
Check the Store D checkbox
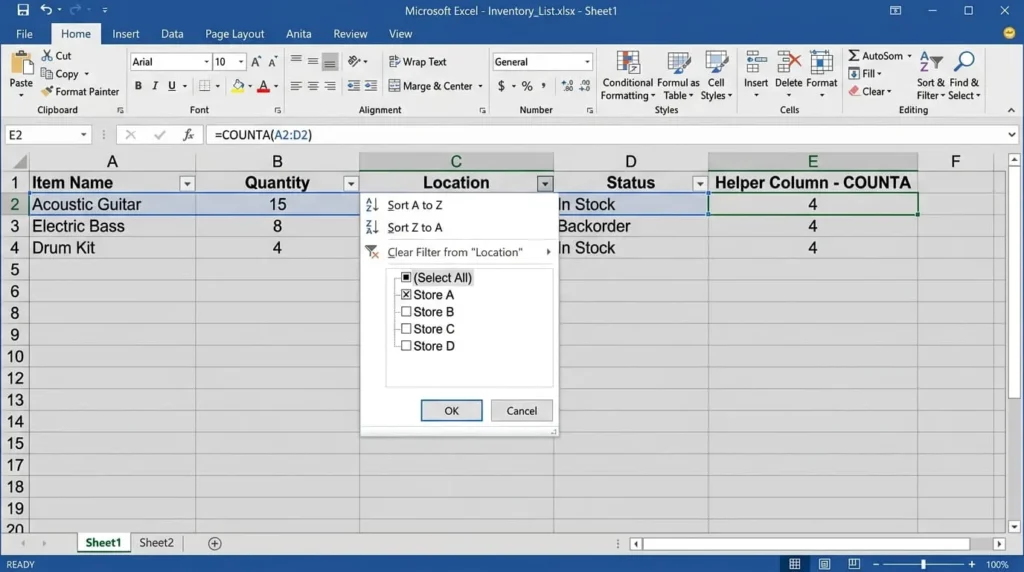[406, 345]
